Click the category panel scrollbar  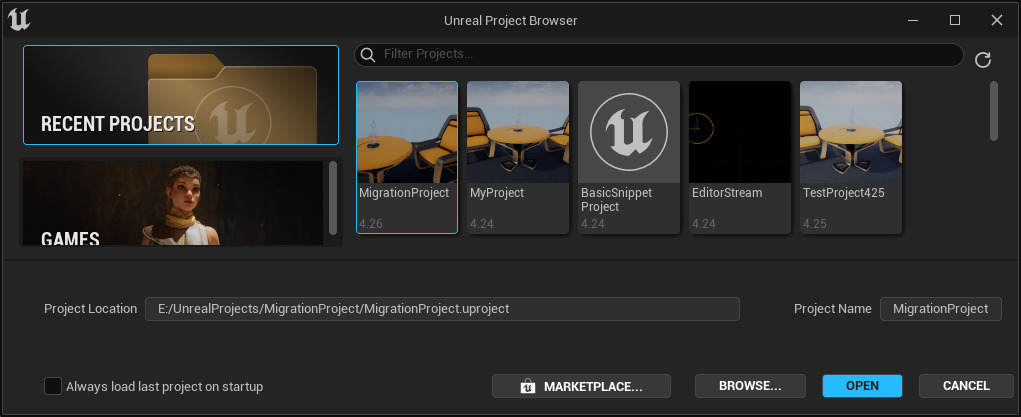point(333,195)
